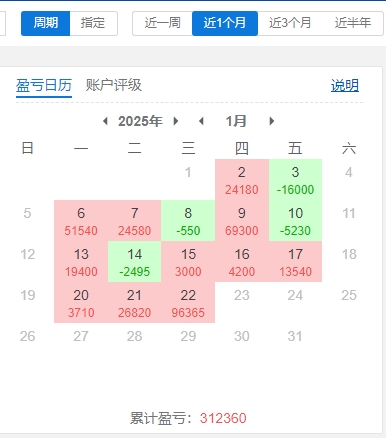Screen dimensions: 386x438
Task: Select January 22 cell showing 96365
Action: point(188,303)
